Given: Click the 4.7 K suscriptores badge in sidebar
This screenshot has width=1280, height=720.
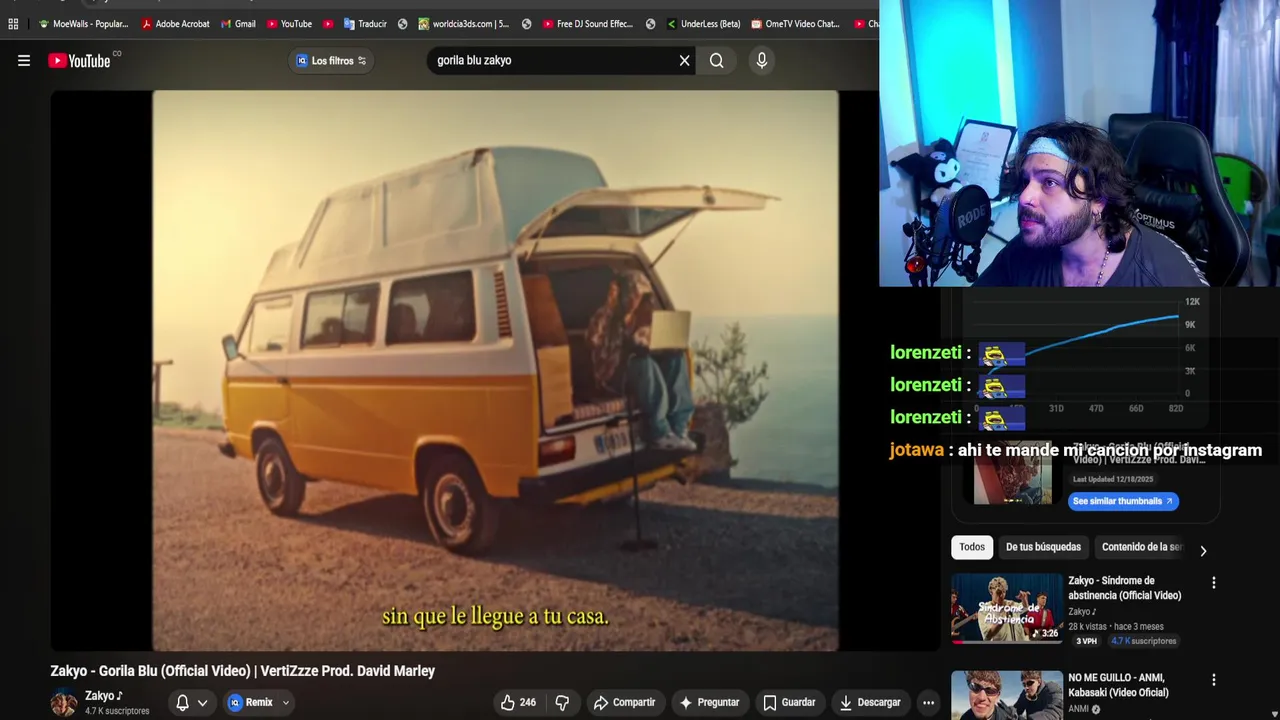Looking at the screenshot, I should pyautogui.click(x=1144, y=641).
